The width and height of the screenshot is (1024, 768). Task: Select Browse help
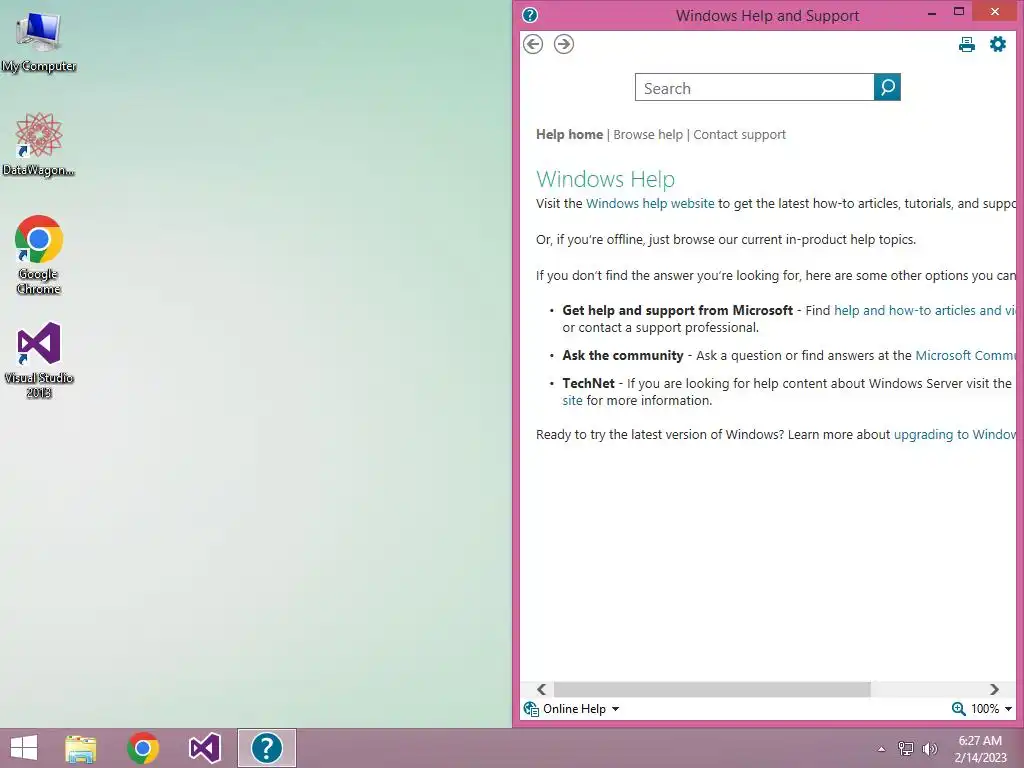pyautogui.click(x=648, y=135)
